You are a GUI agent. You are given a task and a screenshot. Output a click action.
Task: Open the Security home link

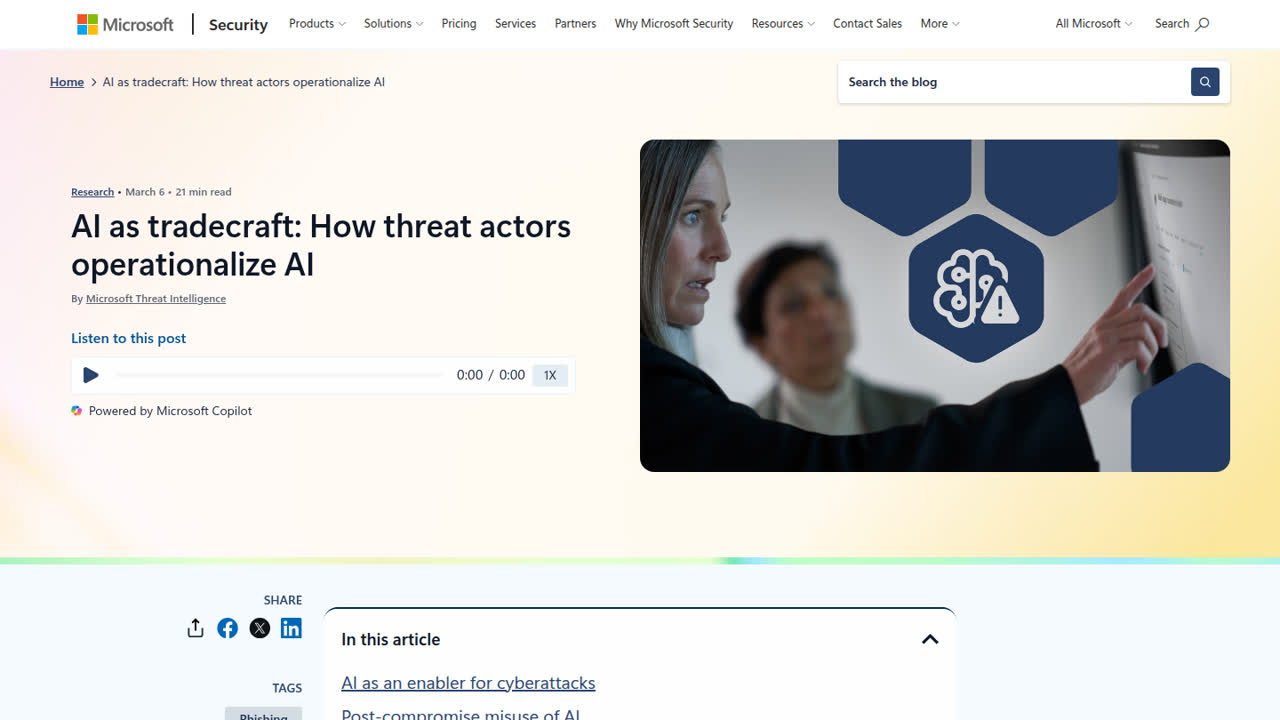(238, 25)
